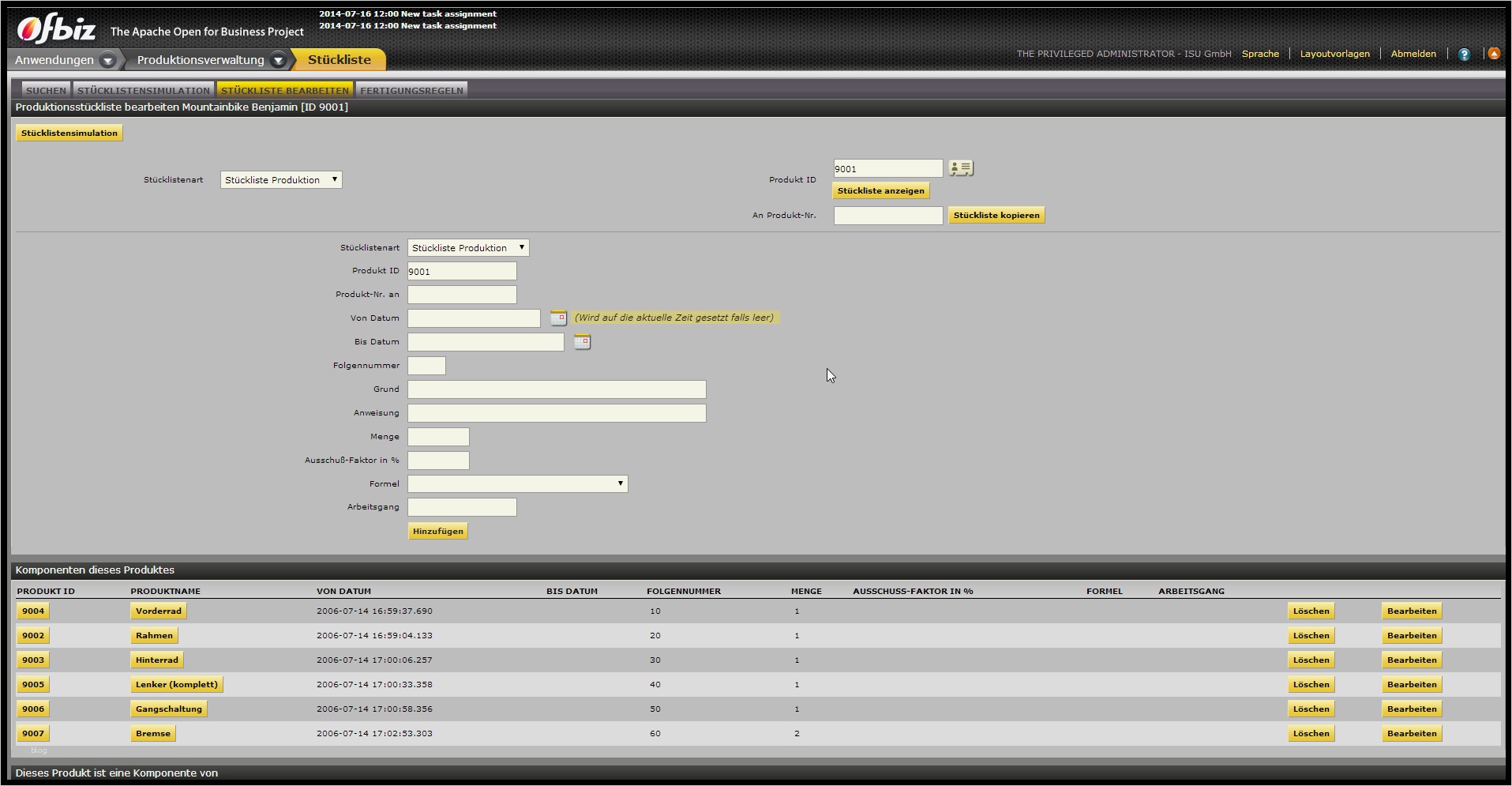
Task: Click the Hinzufügen button
Action: point(437,532)
